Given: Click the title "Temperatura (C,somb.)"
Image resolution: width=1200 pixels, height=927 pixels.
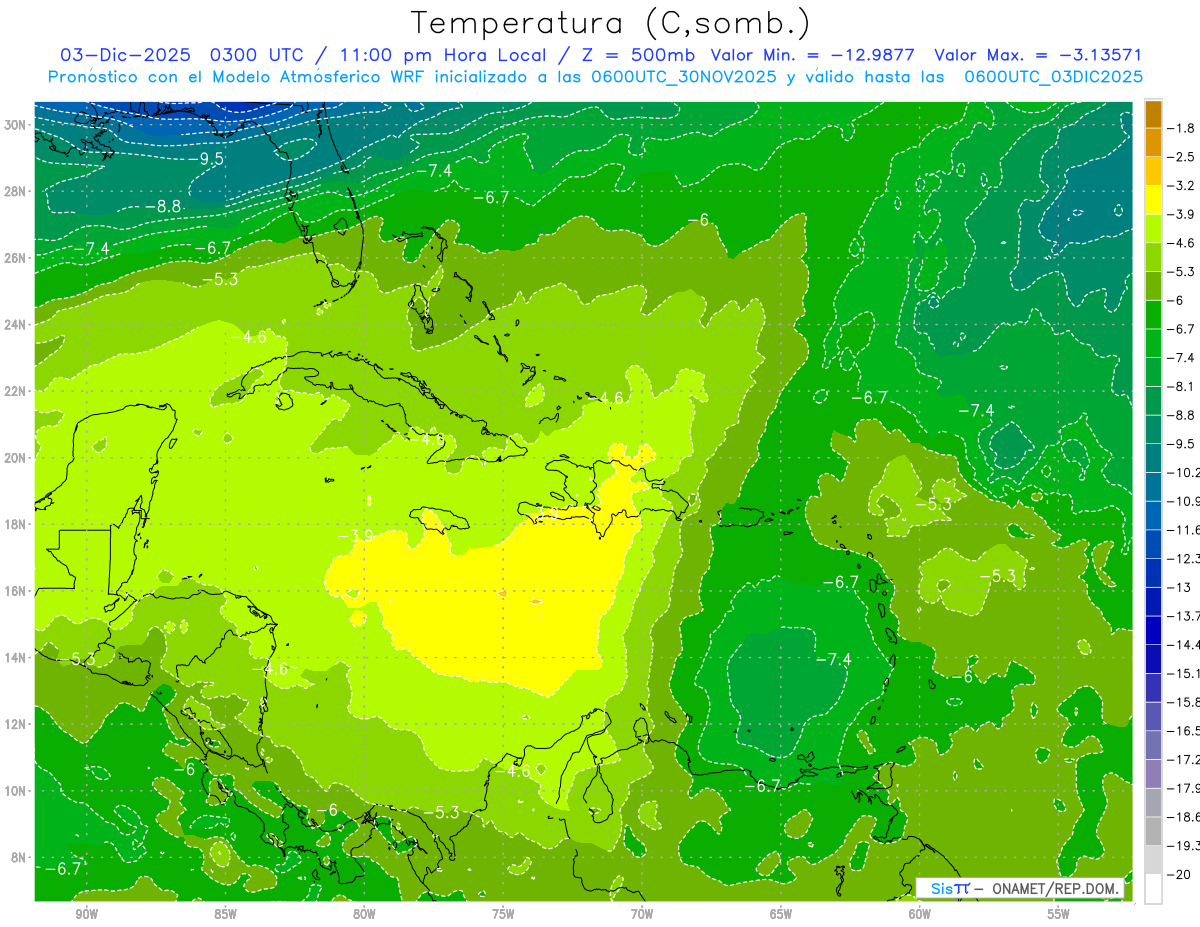Looking at the screenshot, I should coord(611,22).
